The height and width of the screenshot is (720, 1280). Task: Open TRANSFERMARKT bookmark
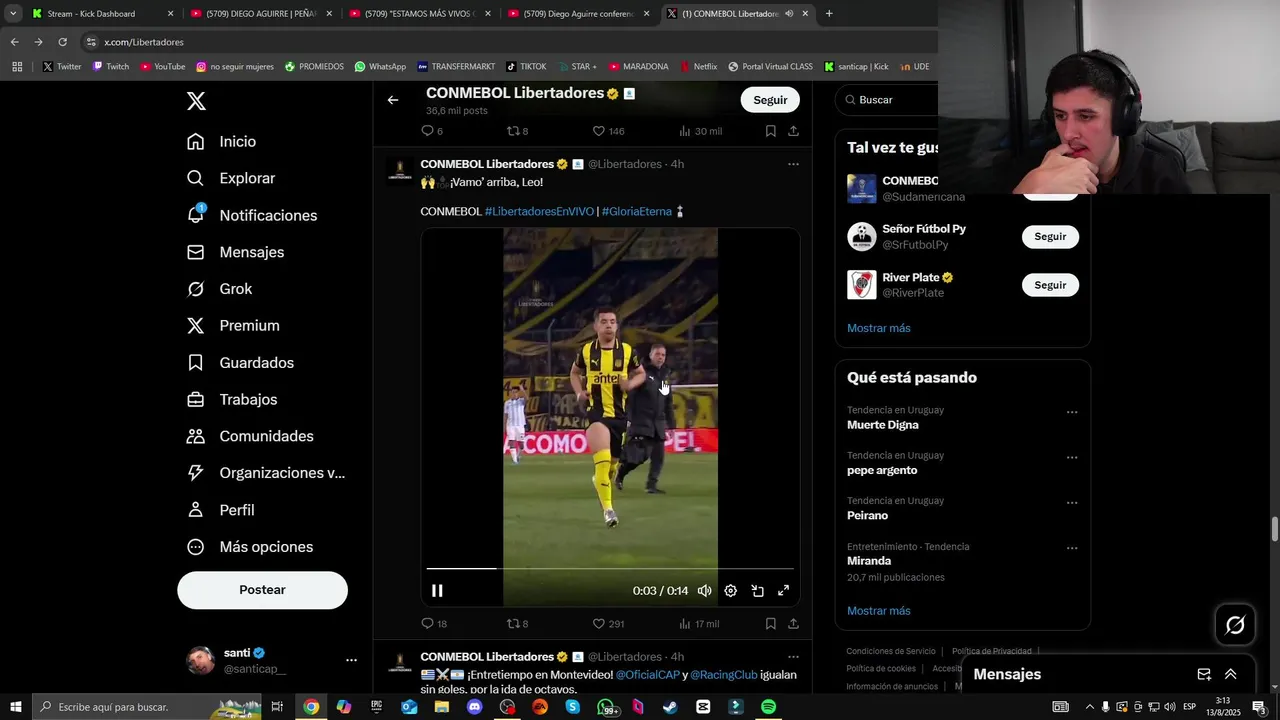(x=456, y=67)
